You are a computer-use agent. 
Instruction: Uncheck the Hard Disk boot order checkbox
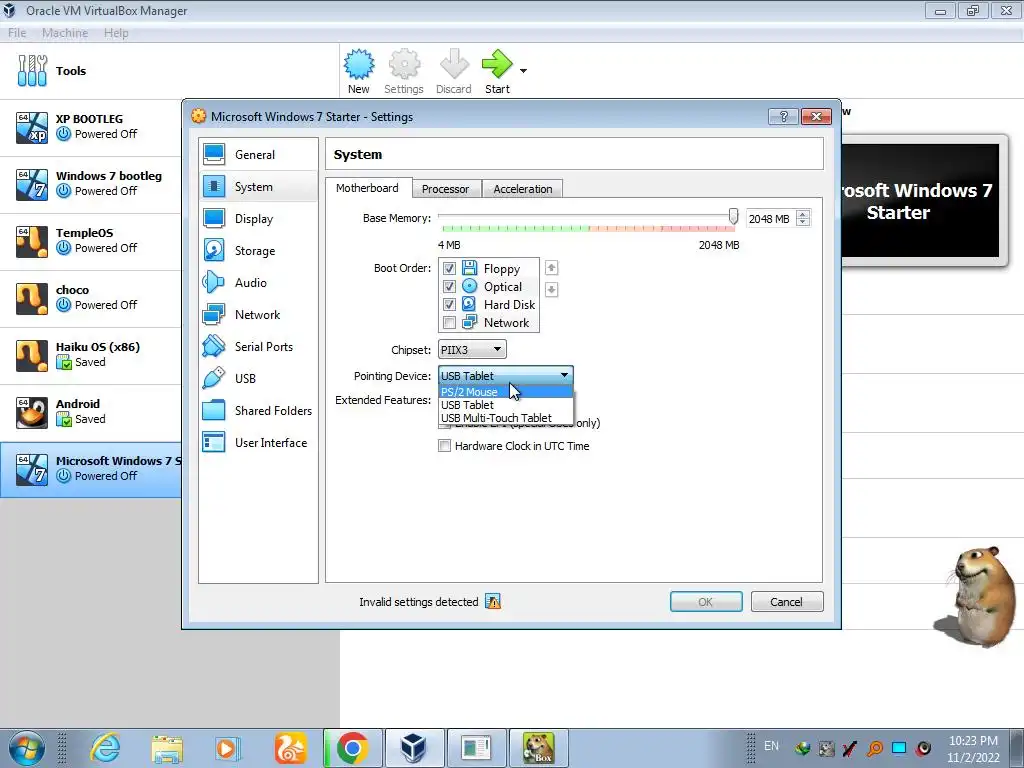[449, 304]
